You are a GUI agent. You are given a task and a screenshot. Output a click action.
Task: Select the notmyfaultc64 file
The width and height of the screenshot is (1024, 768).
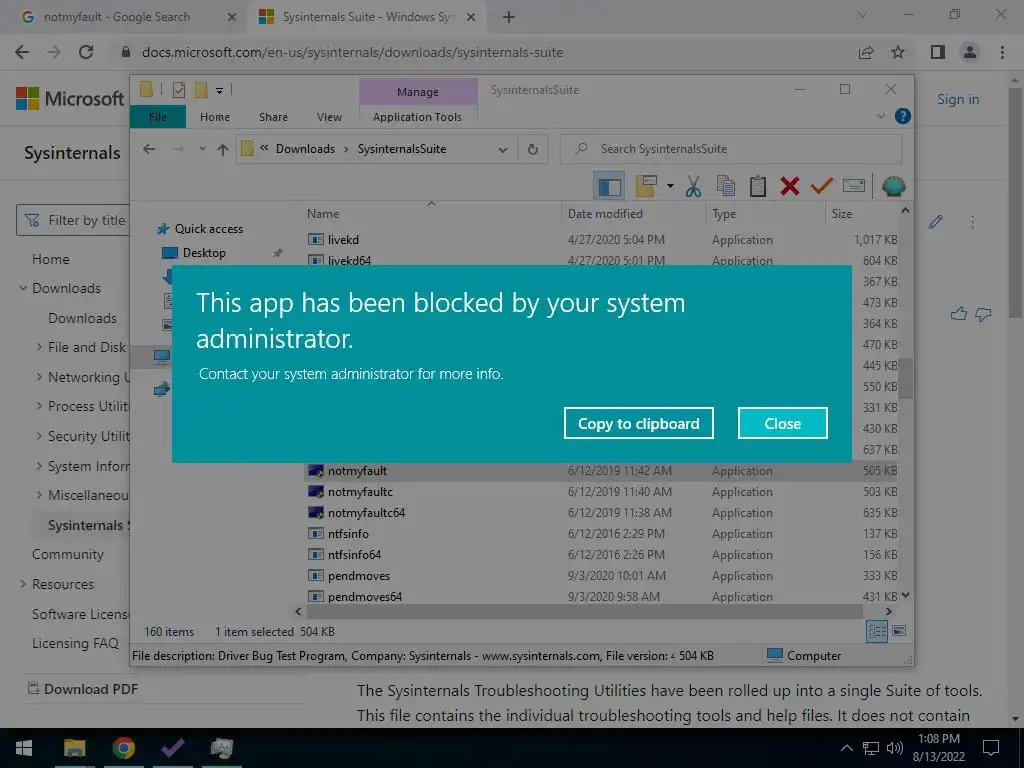click(366, 513)
